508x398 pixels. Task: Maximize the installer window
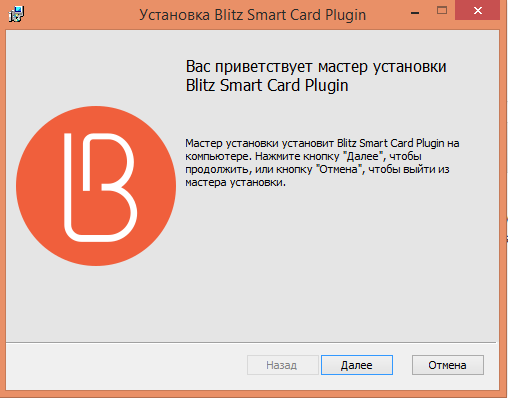[x=442, y=11]
